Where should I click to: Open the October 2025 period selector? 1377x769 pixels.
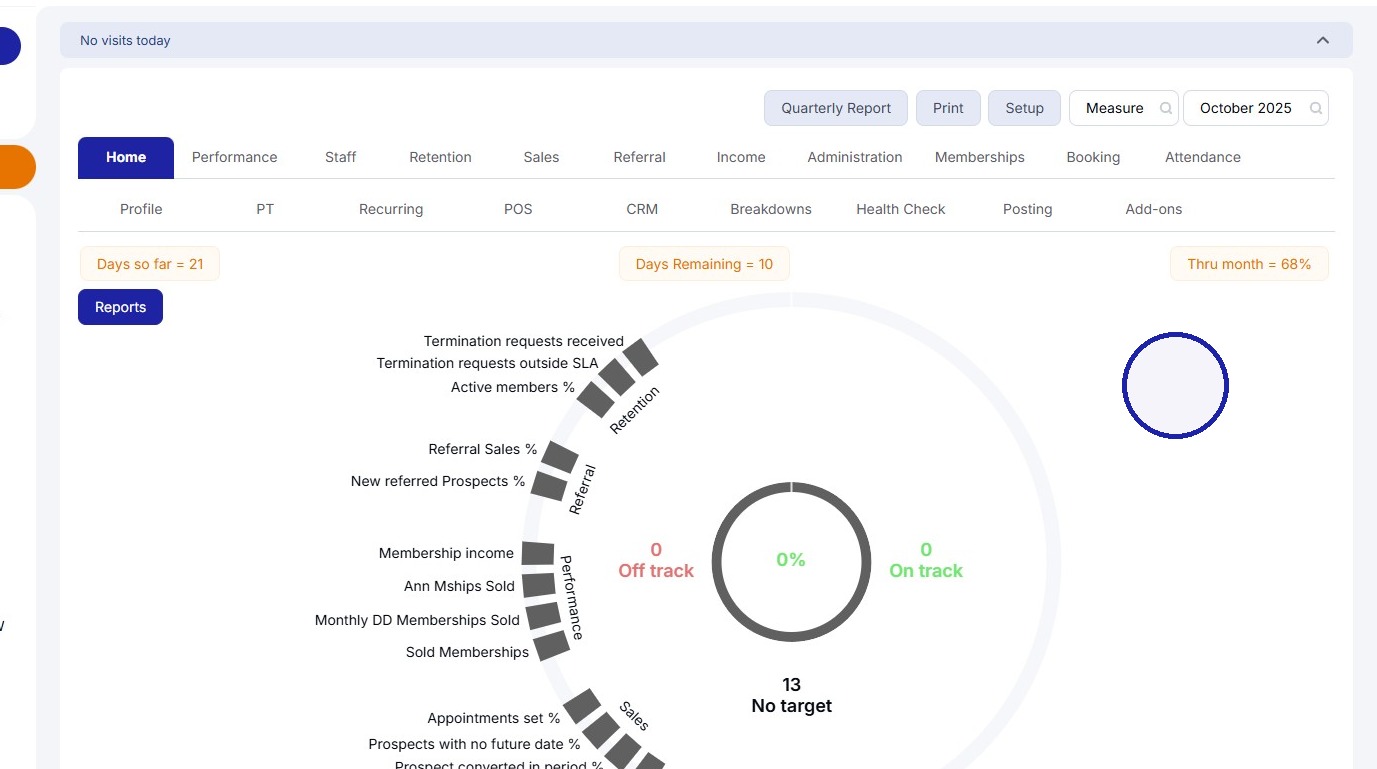(1255, 108)
